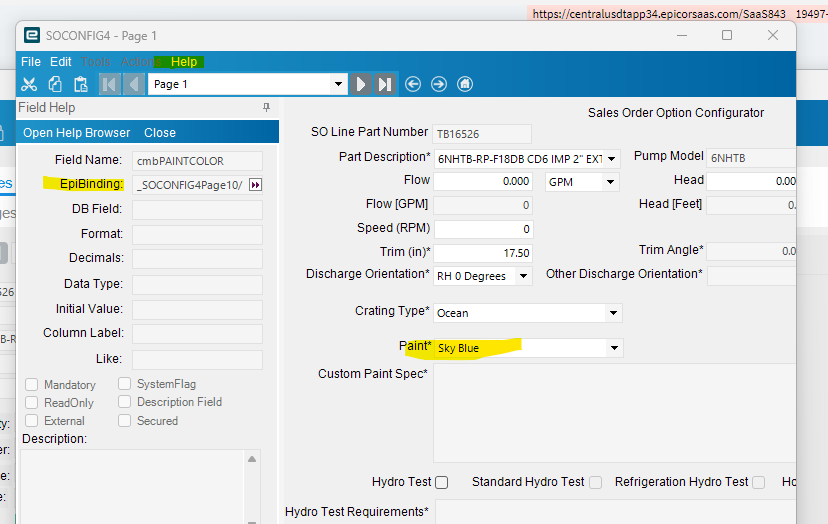Click the Decimals box in Field Help
Viewport: 828px width, 524px height.
[197, 259]
